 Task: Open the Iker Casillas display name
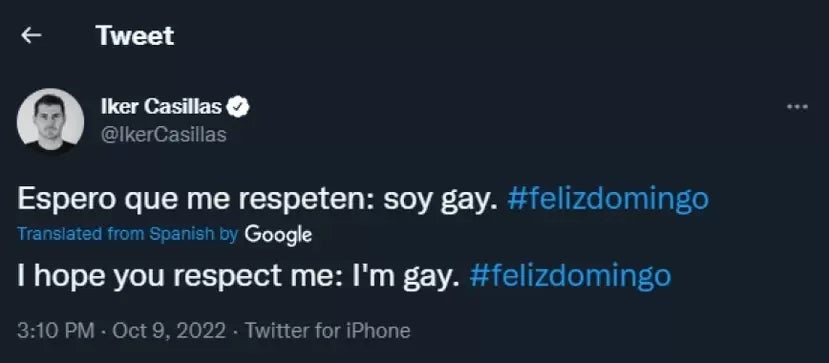[x=161, y=107]
